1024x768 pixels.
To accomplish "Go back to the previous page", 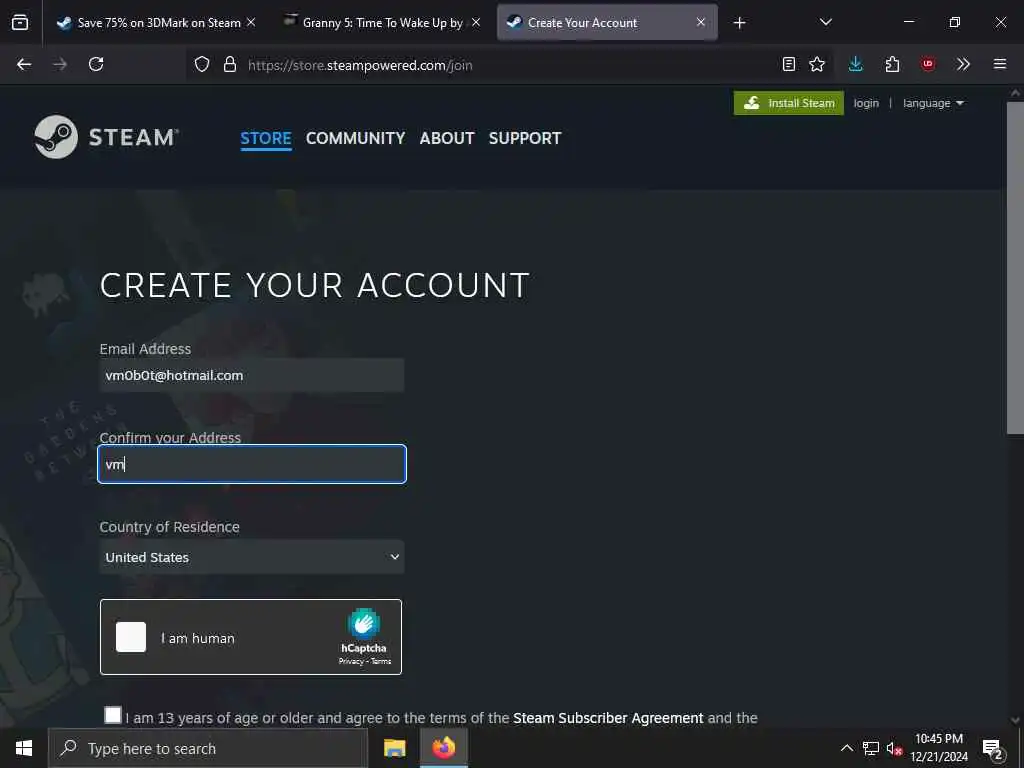I will (x=24, y=64).
